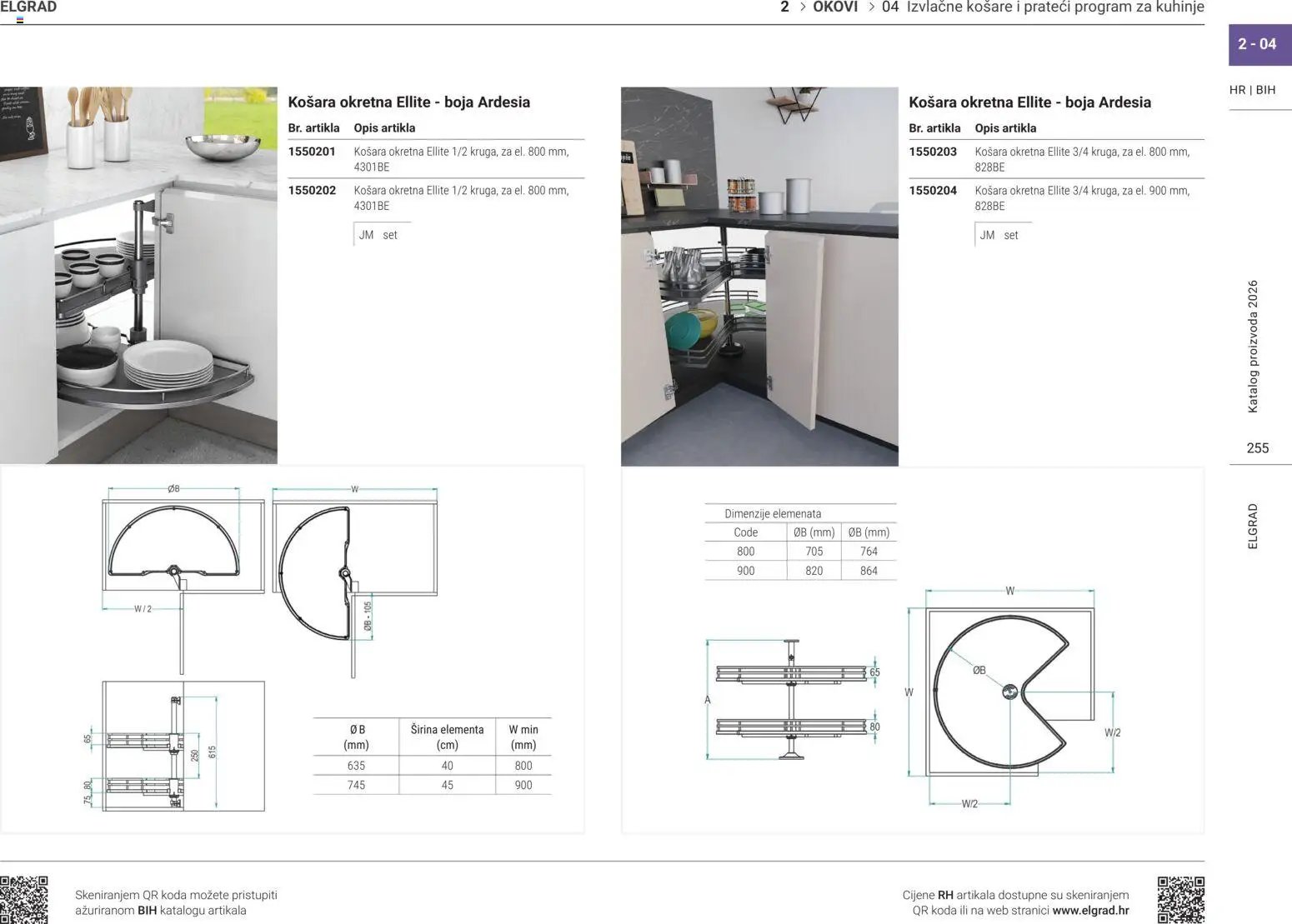Click description of article 1550202
The height and width of the screenshot is (924, 1292).
coord(461,198)
